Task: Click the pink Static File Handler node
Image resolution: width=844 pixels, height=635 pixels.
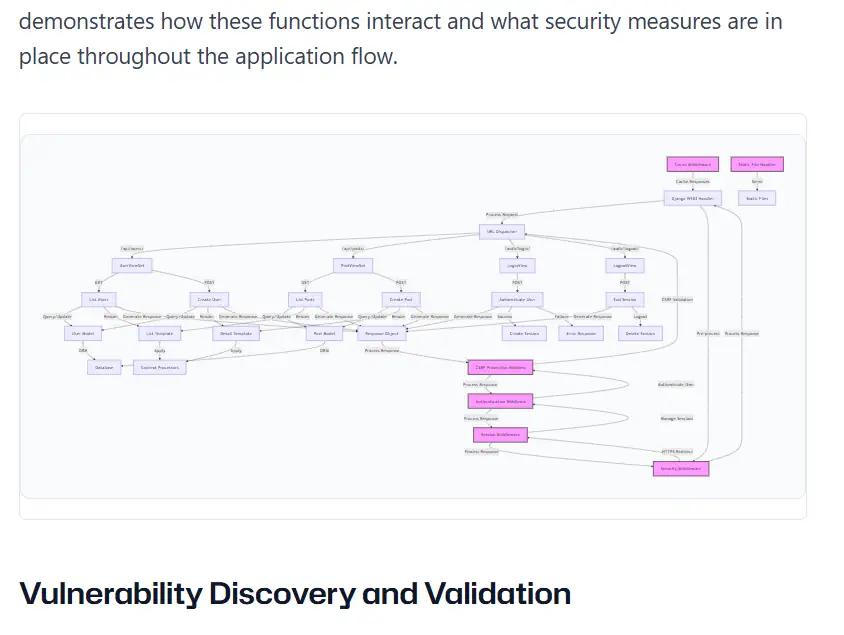Action: tap(757, 164)
